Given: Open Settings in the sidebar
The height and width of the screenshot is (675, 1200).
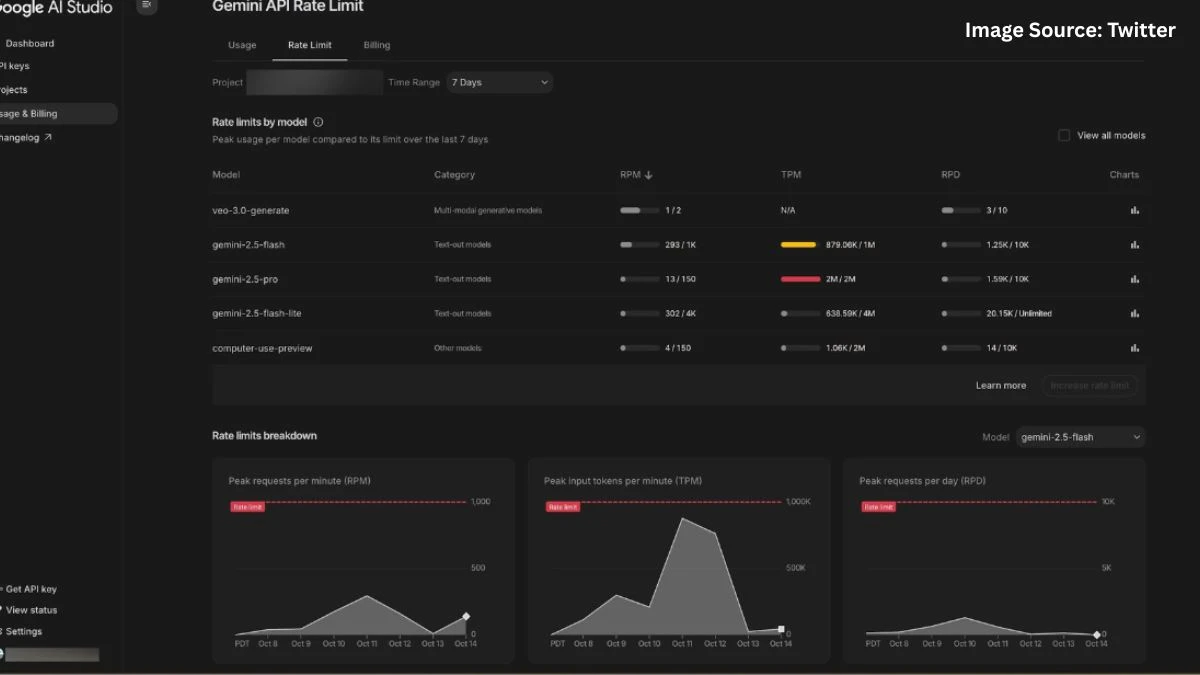Looking at the screenshot, I should pos(24,631).
